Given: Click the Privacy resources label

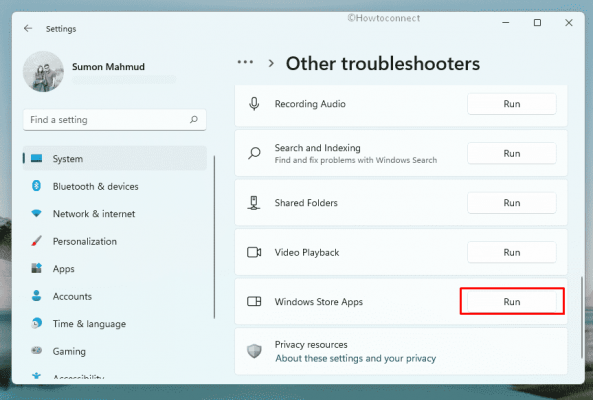Looking at the screenshot, I should (311, 345).
